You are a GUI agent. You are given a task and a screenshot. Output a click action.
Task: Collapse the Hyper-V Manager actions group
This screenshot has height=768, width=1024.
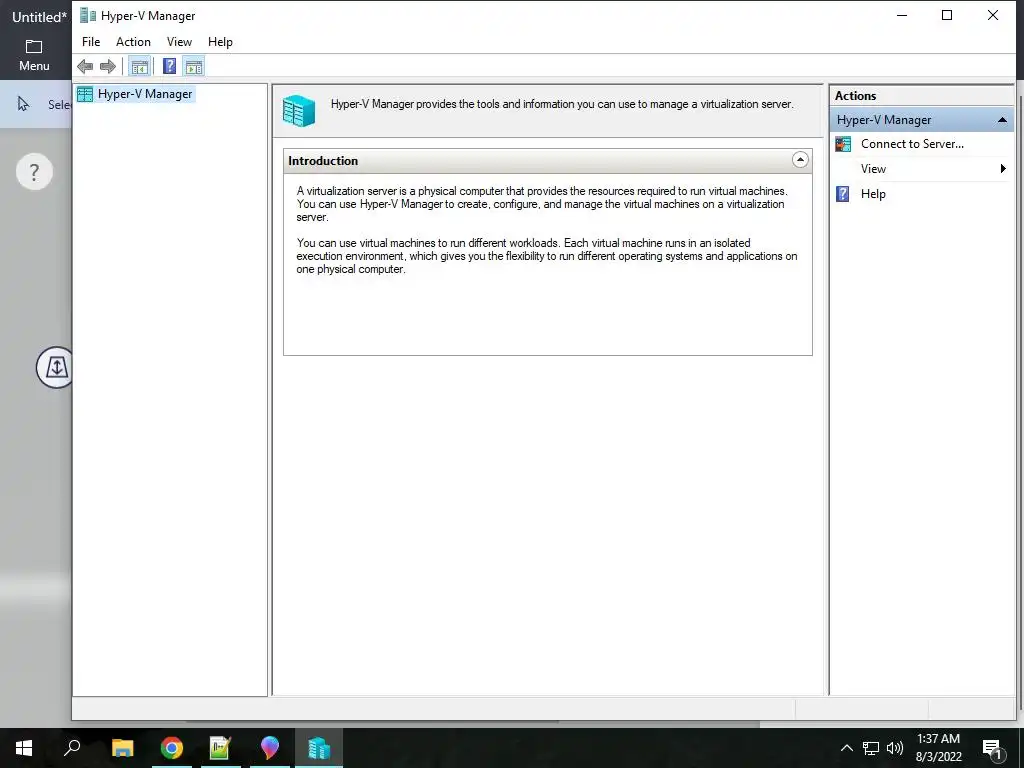click(x=1002, y=120)
